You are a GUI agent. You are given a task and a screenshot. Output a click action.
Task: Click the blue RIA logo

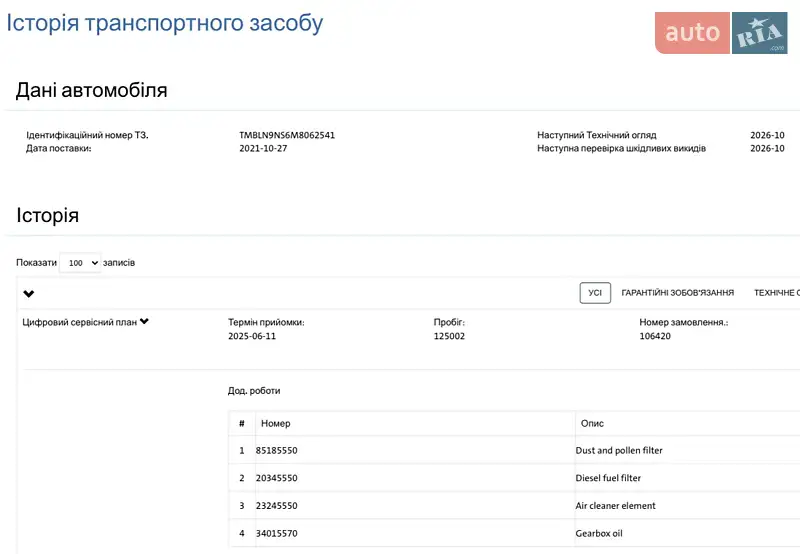coord(760,33)
